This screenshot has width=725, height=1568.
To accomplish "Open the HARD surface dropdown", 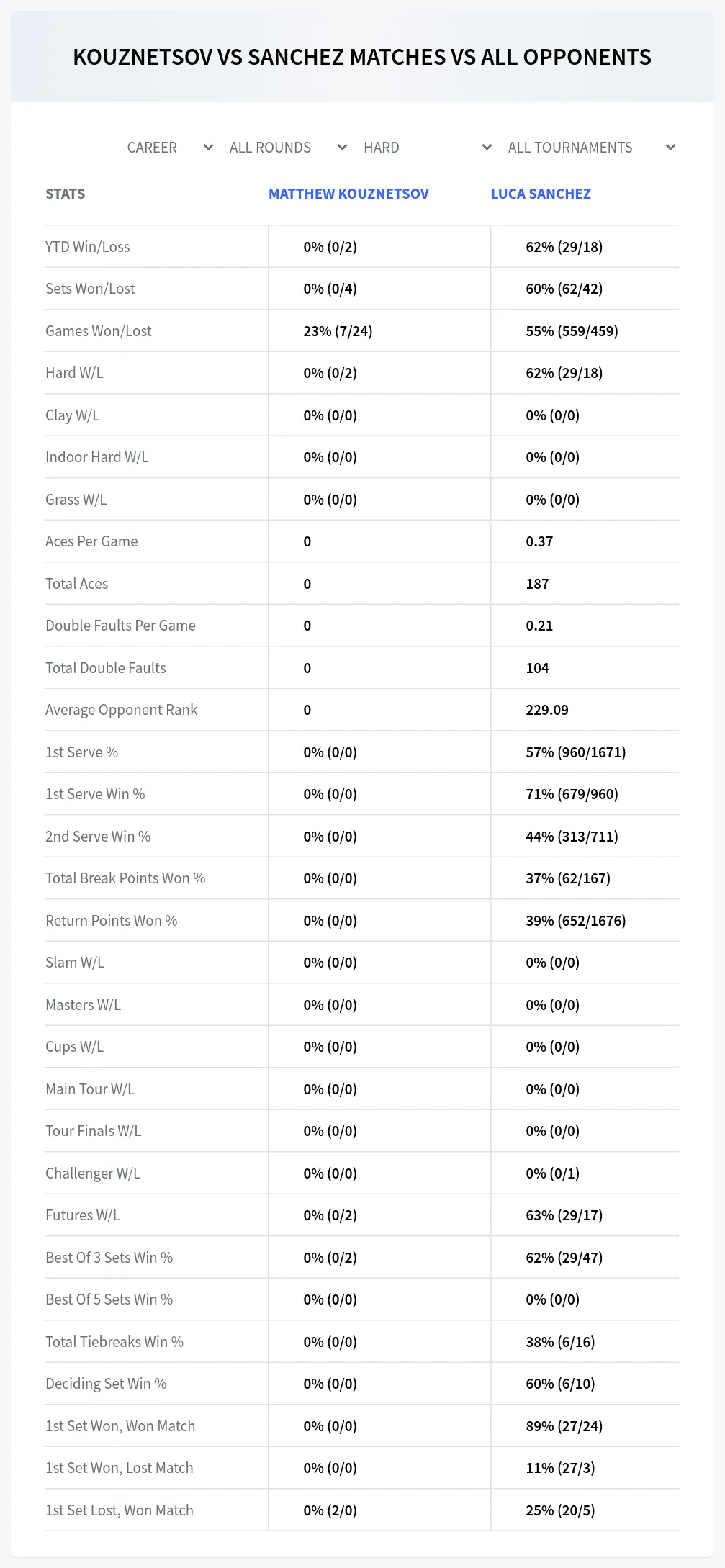I will coord(428,148).
